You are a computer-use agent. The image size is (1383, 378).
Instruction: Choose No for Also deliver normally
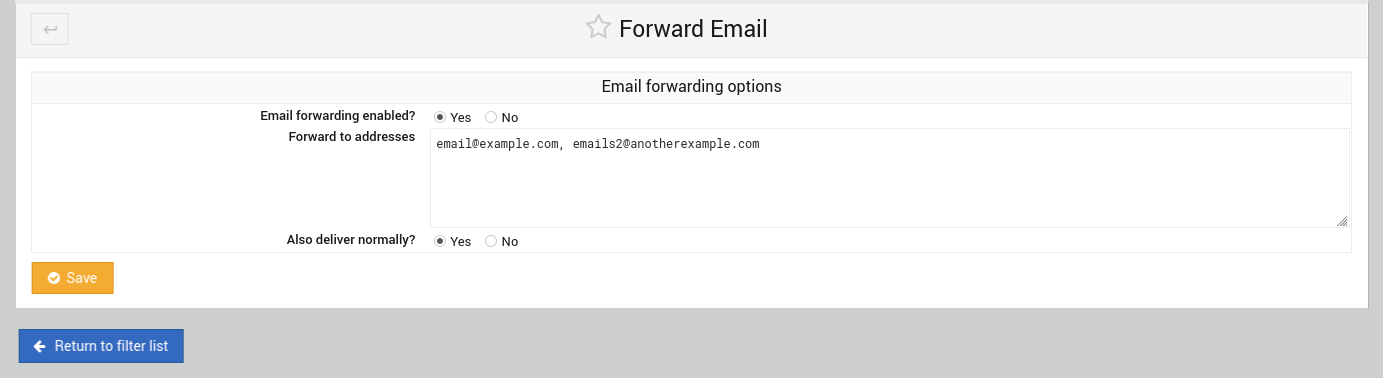click(x=491, y=241)
